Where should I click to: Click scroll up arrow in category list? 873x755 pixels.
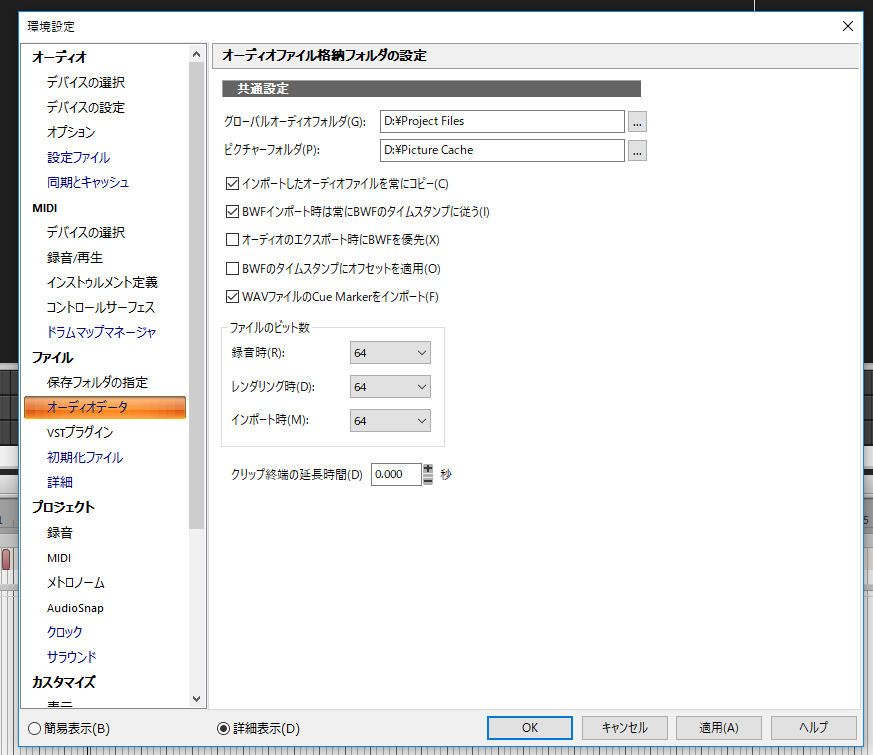pyautogui.click(x=196, y=55)
